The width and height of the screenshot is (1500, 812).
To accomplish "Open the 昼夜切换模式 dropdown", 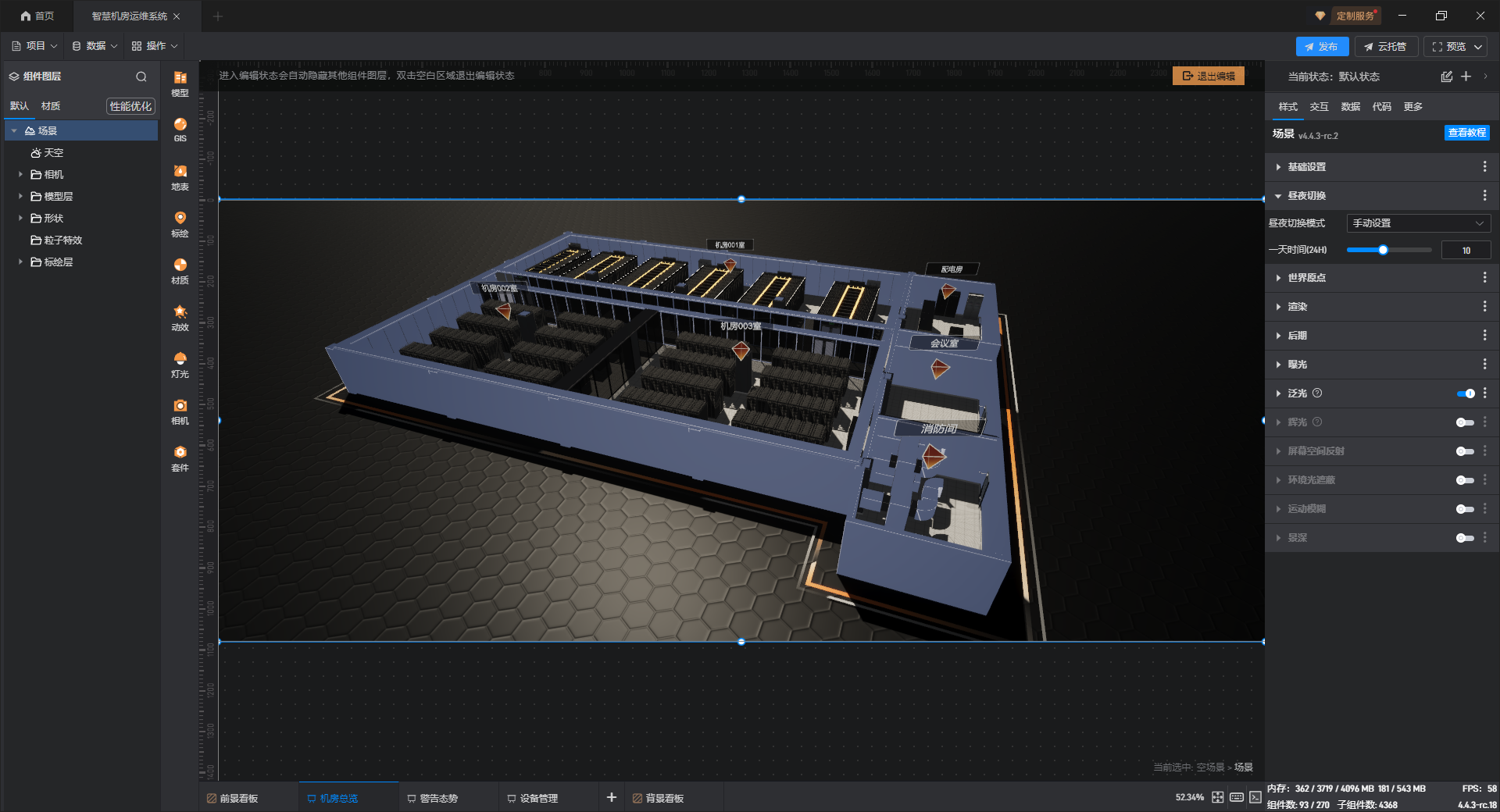I will point(1418,223).
